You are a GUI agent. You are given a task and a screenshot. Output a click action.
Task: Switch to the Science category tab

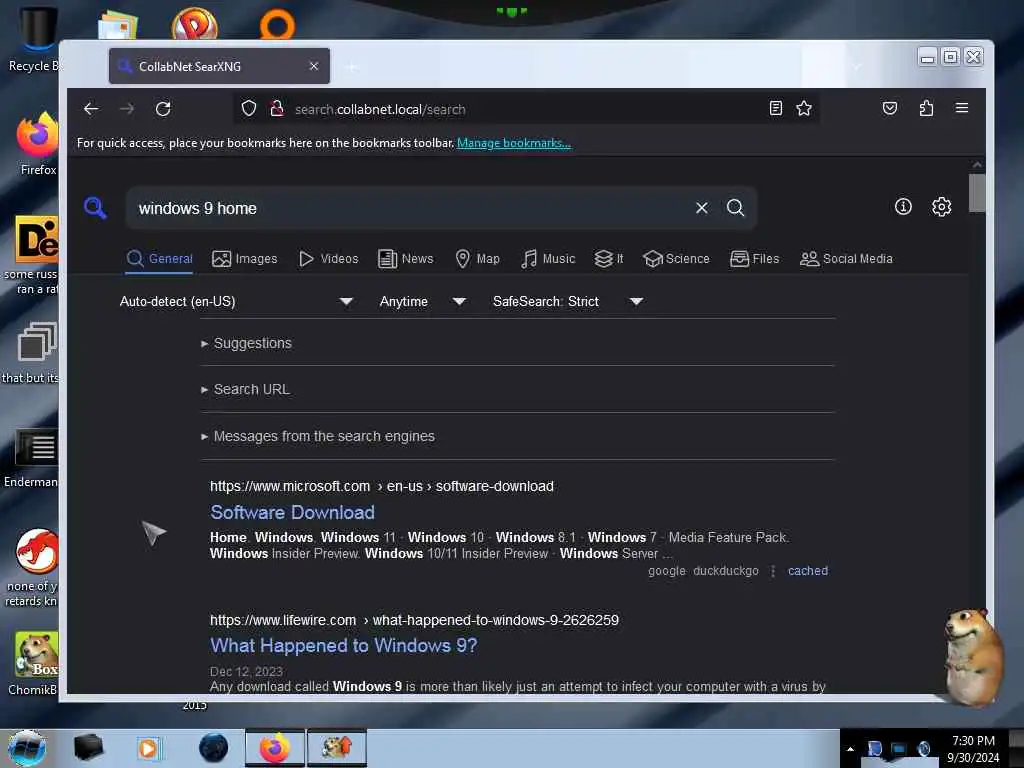click(x=676, y=259)
